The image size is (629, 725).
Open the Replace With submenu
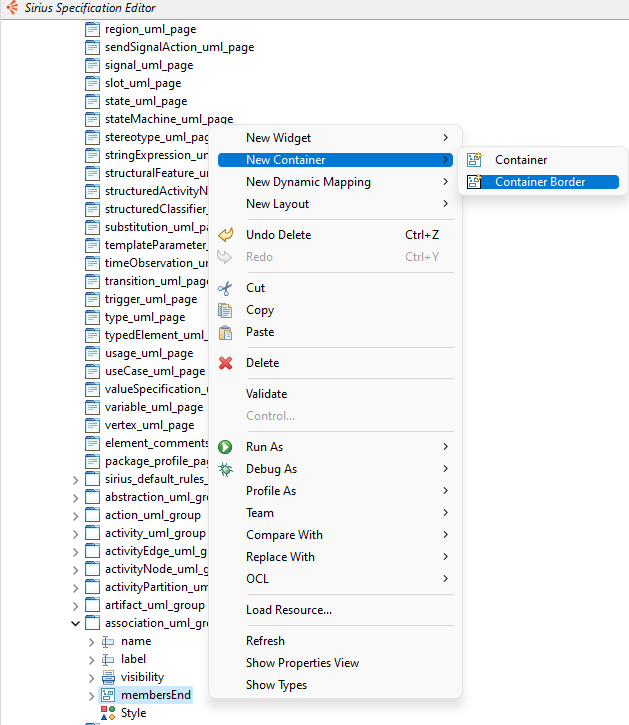pos(335,557)
